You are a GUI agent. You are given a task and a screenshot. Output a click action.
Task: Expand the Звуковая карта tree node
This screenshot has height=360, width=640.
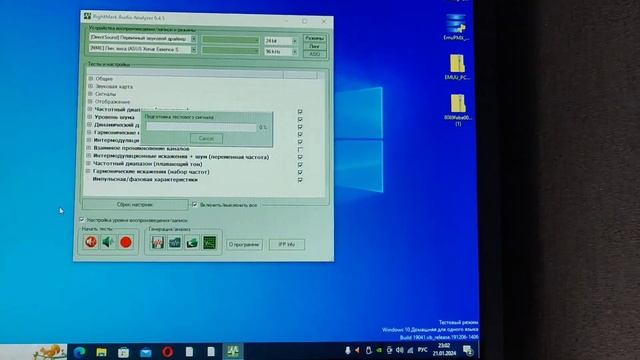coord(91,86)
